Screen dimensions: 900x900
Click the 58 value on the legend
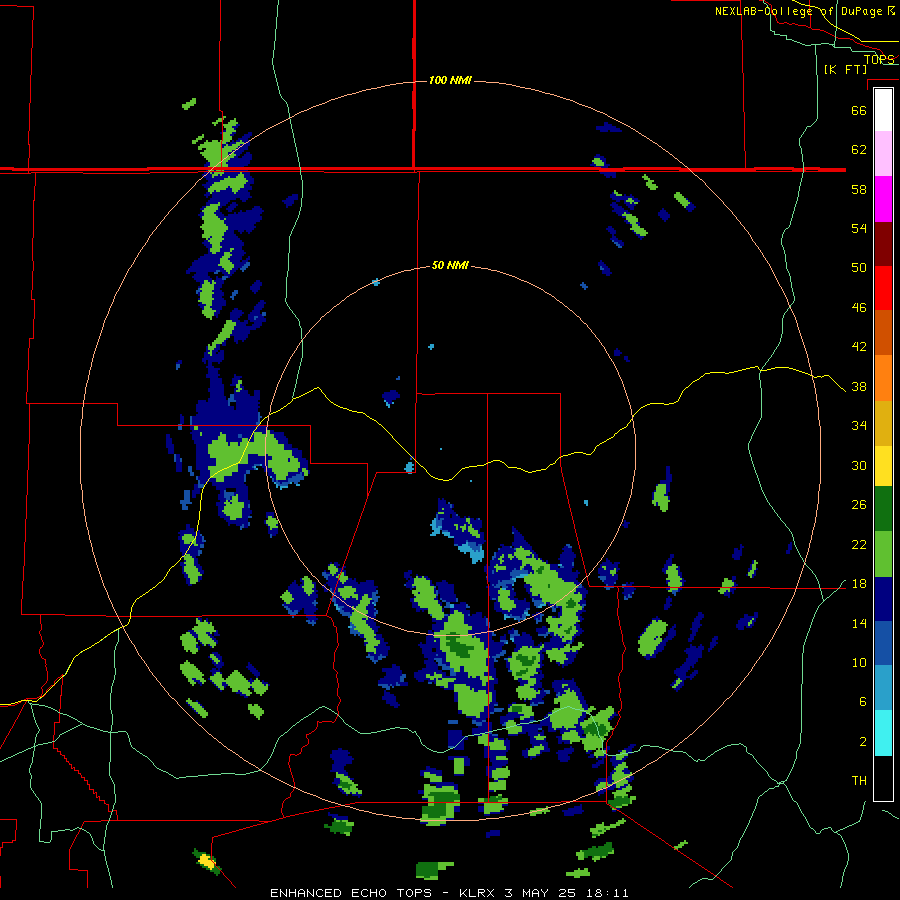point(859,189)
